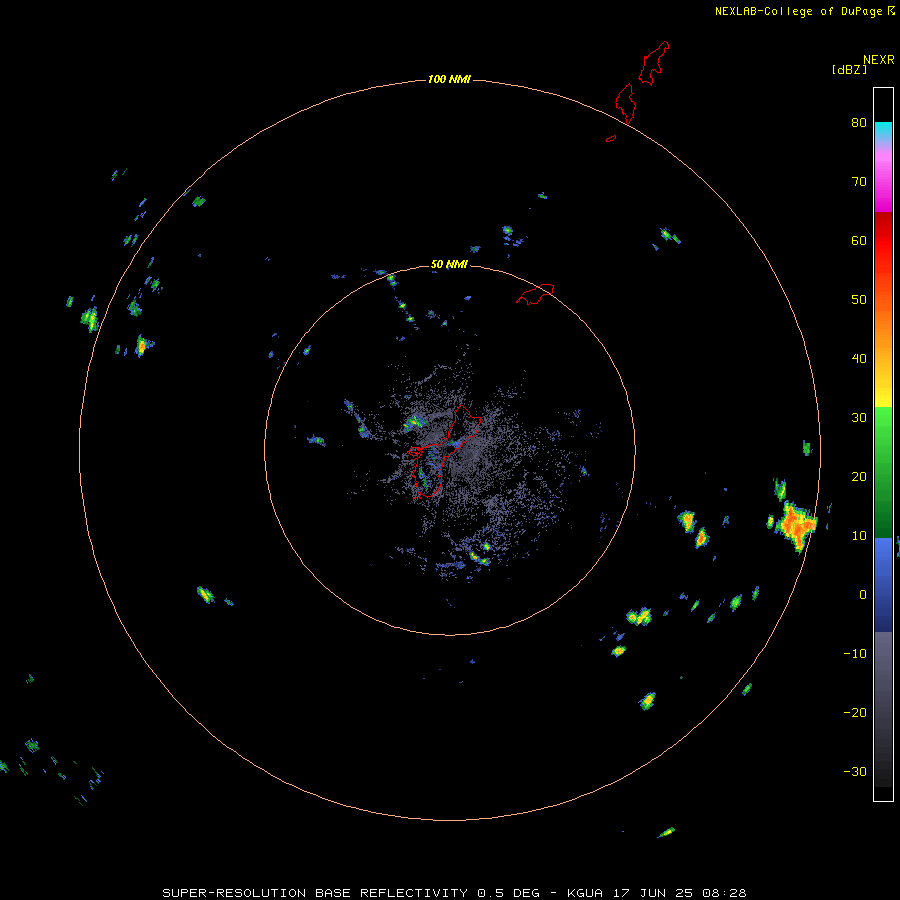The height and width of the screenshot is (900, 900).
Task: Click the -10 dBZ scale value
Action: coord(855,653)
